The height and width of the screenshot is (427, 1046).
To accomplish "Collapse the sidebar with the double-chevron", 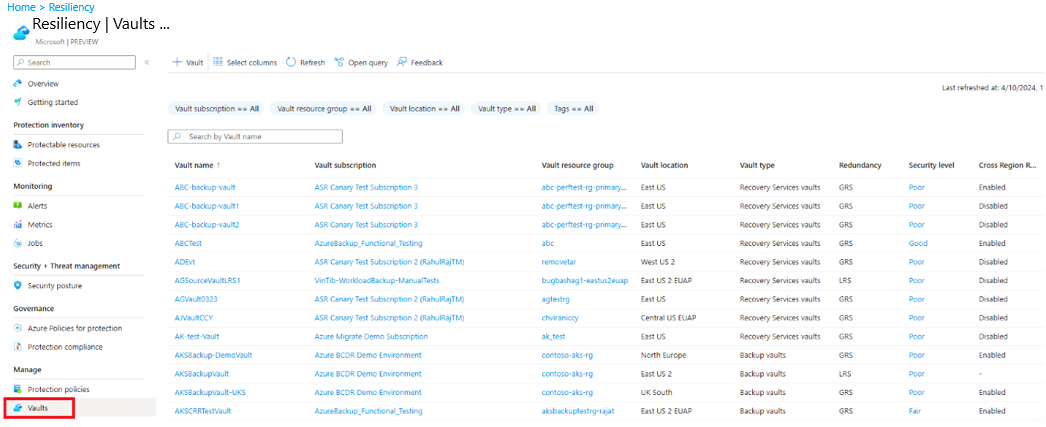I will coord(147,62).
